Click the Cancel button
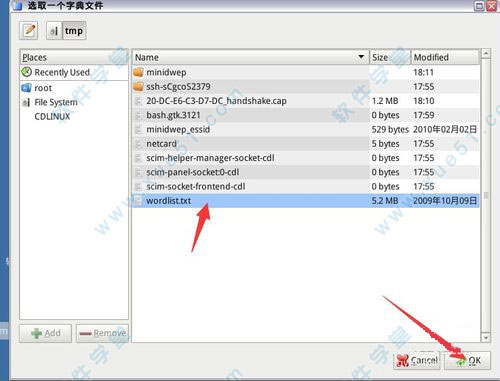The image size is (500, 381). tap(417, 360)
